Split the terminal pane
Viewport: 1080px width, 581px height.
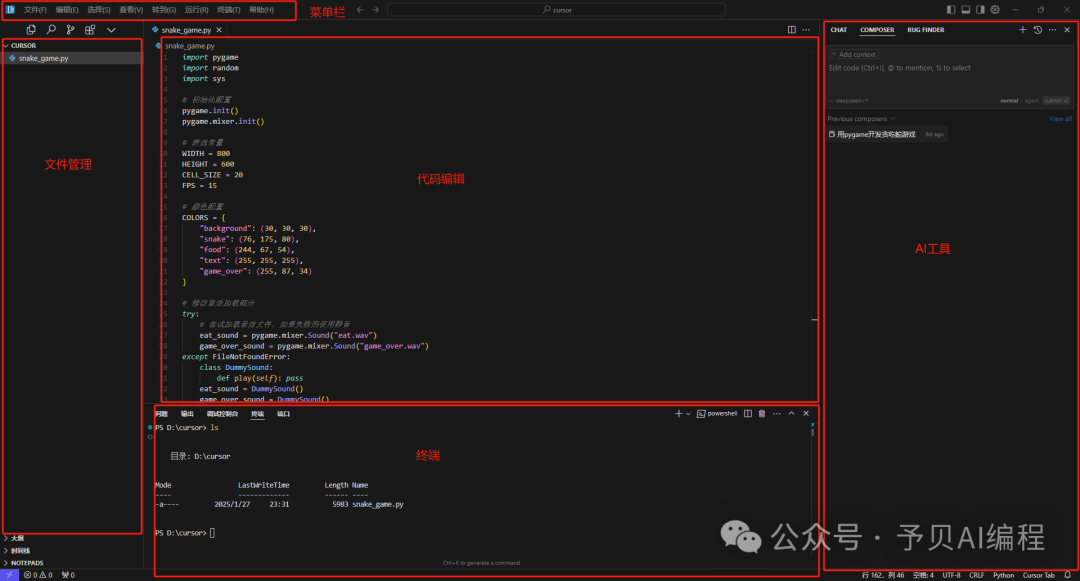coord(747,414)
